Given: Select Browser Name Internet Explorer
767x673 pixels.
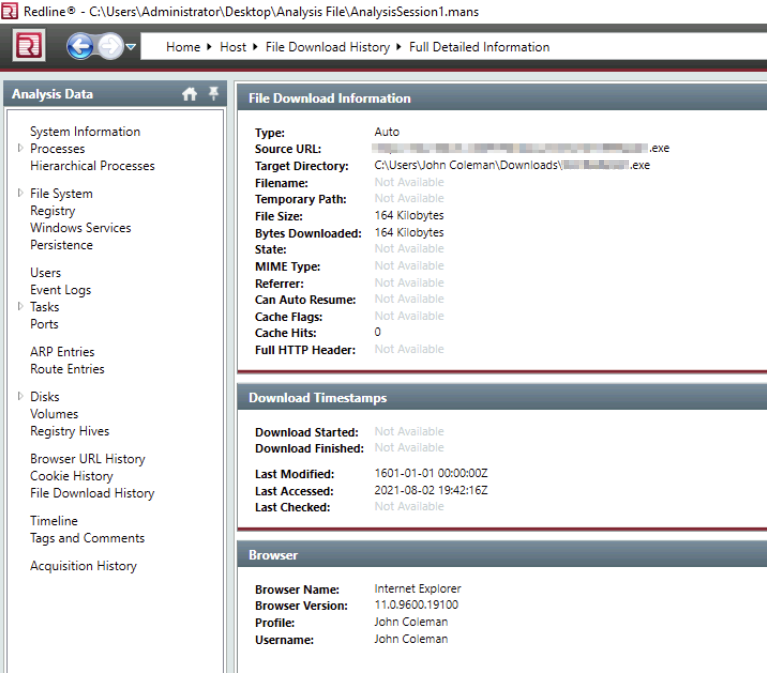Looking at the screenshot, I should point(418,589).
